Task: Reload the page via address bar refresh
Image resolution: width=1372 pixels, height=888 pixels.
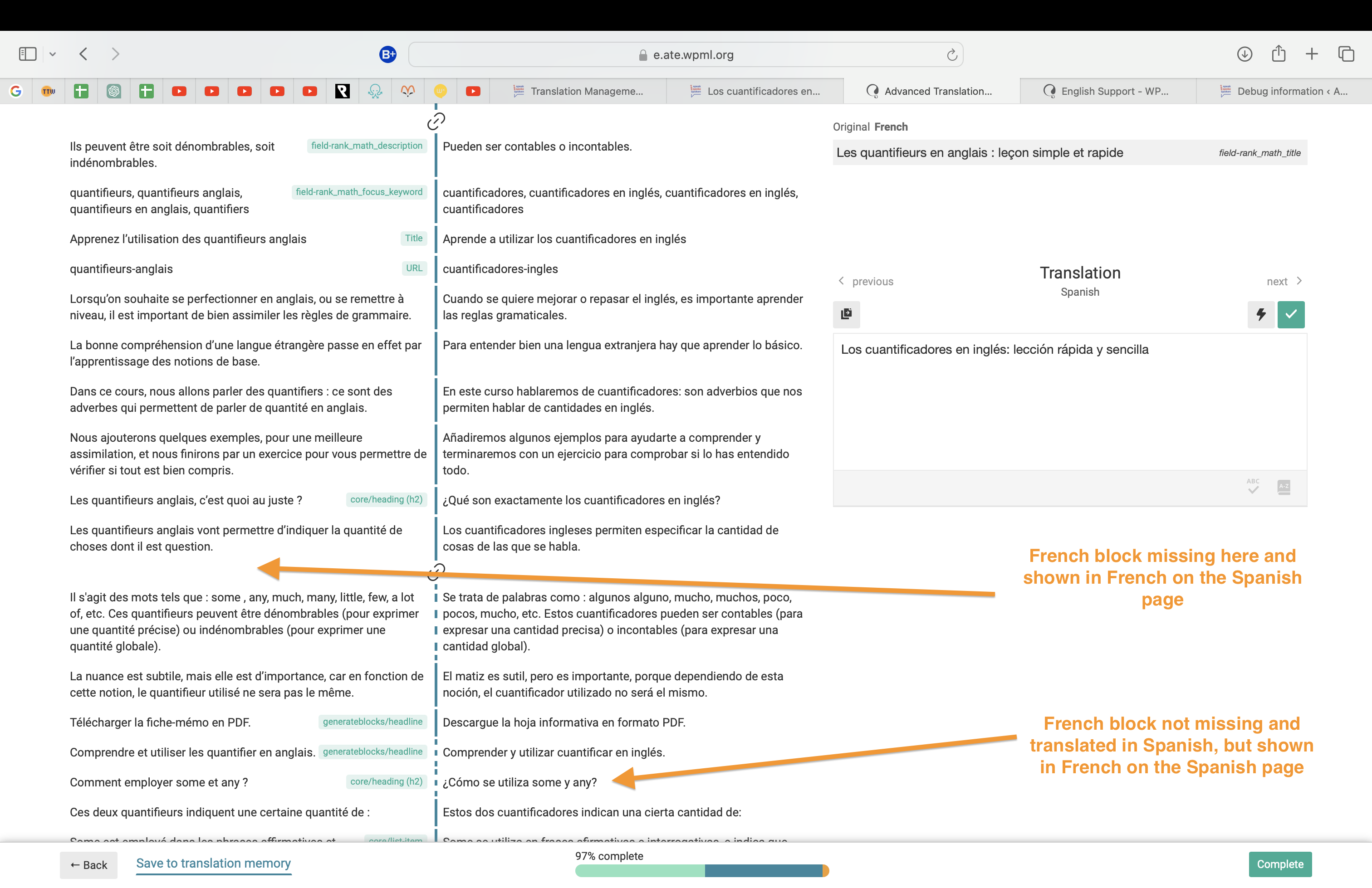Action: [952, 55]
